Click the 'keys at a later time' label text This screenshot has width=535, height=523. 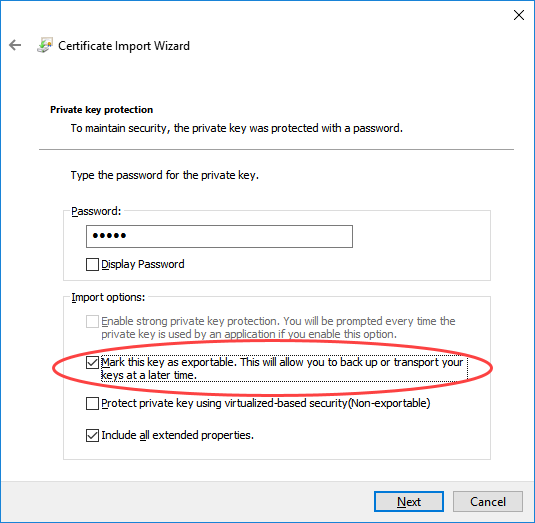click(x=149, y=375)
